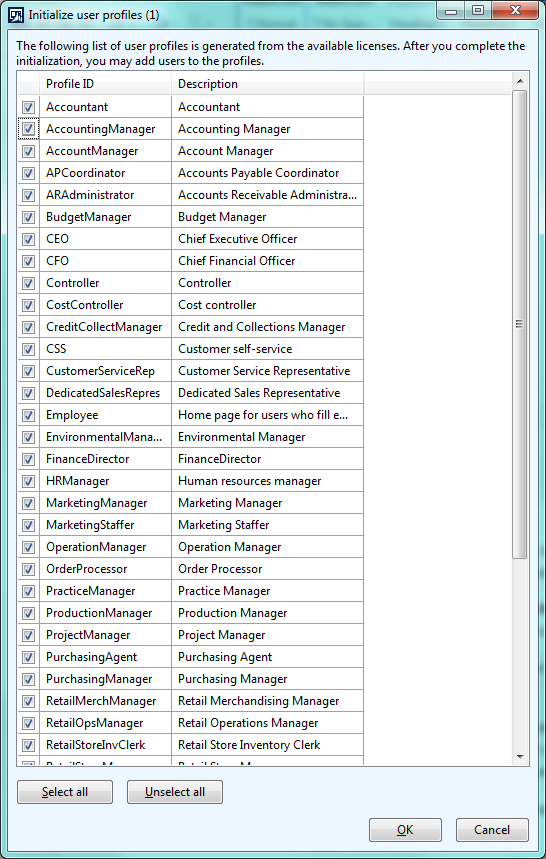Minimize the Initialize user profiles window

(452, 10)
